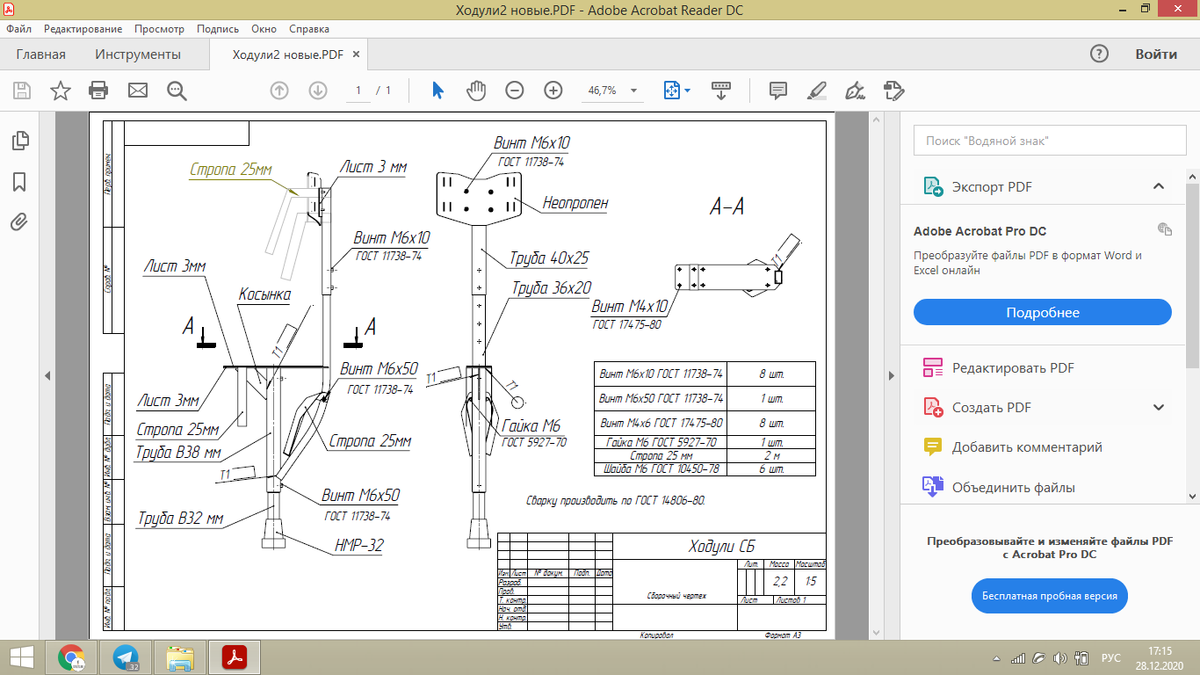
Task: Open the Окно menu
Action: [265, 29]
